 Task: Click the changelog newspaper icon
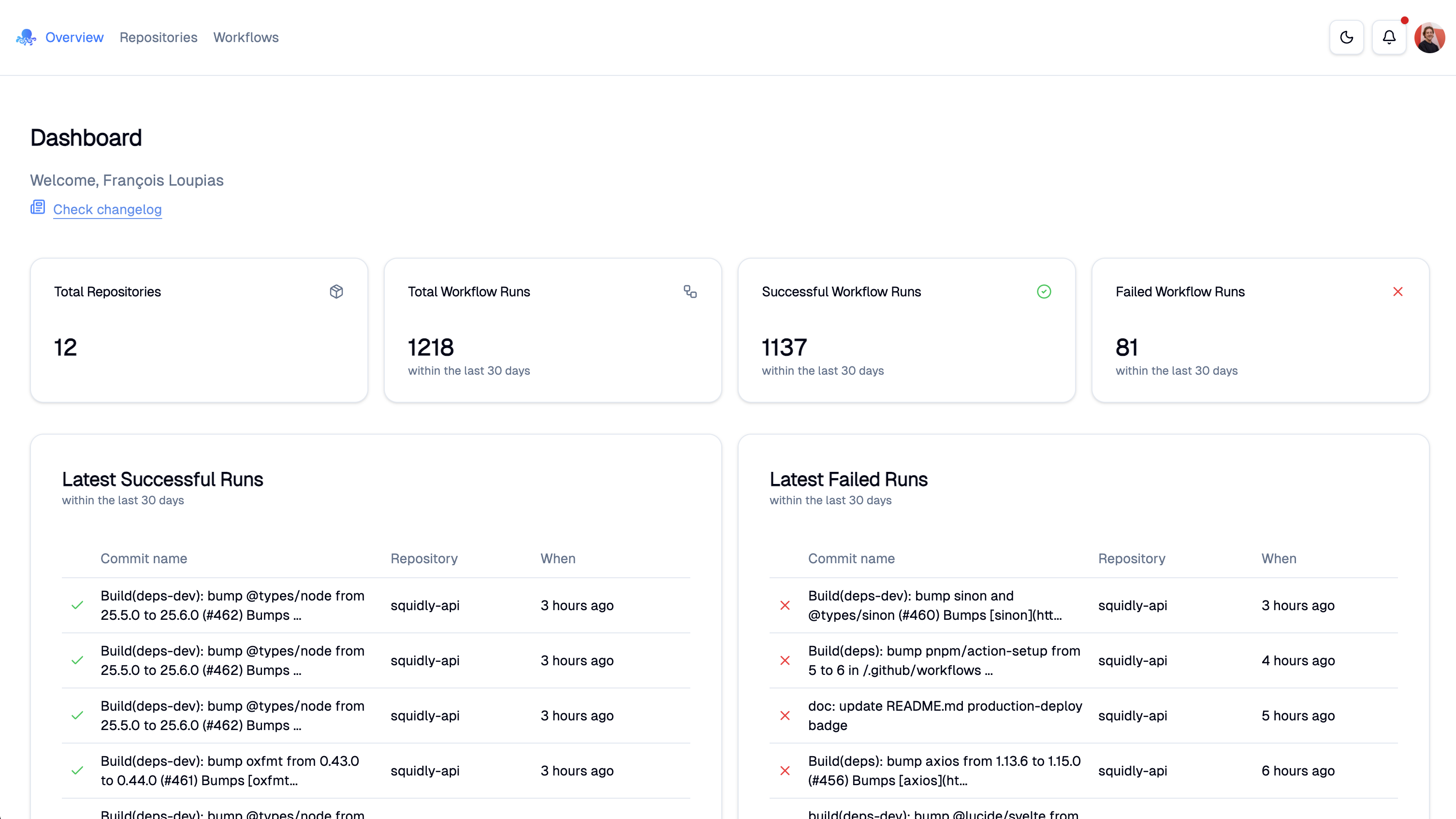click(x=38, y=207)
